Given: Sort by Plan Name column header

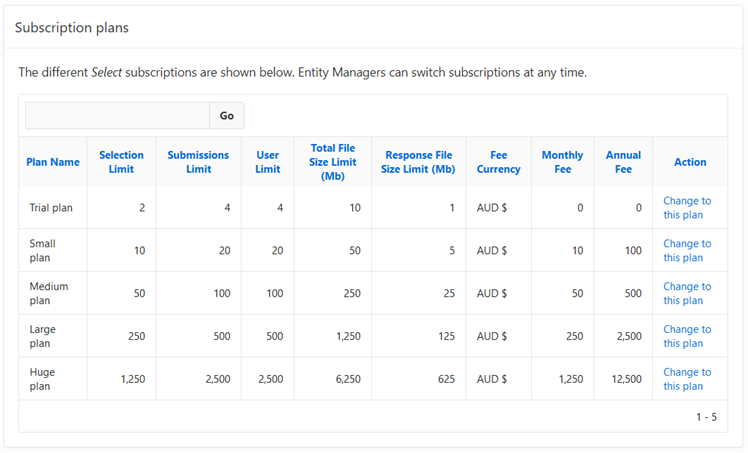Looking at the screenshot, I should 53,162.
